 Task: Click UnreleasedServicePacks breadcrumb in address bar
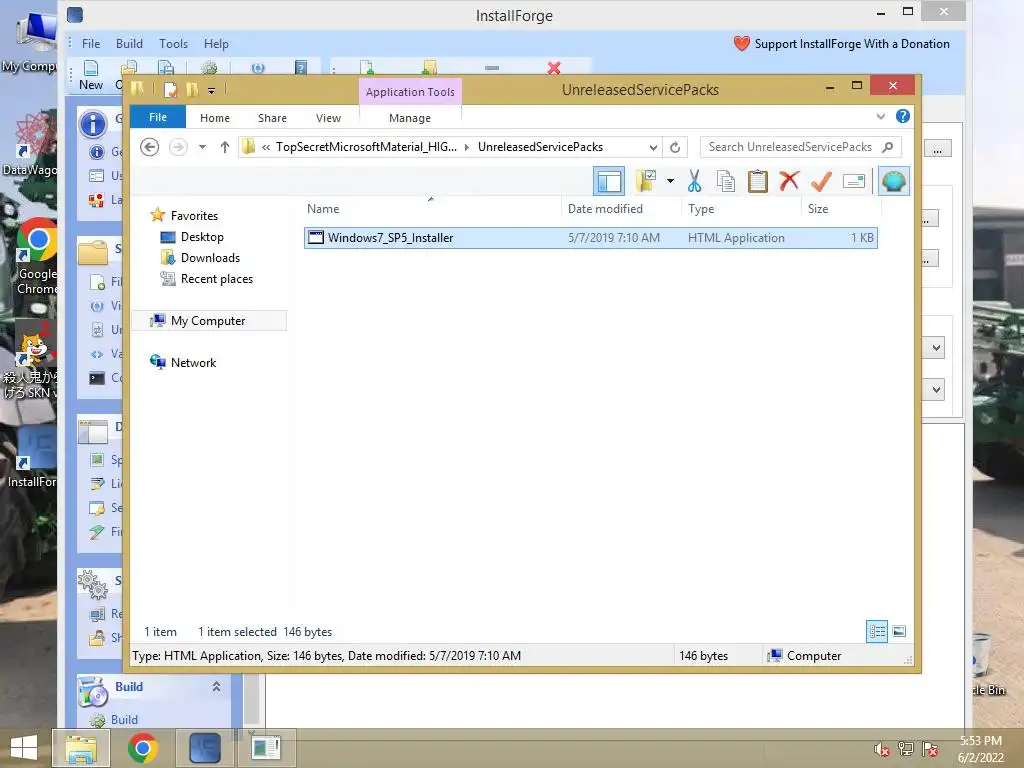541,147
